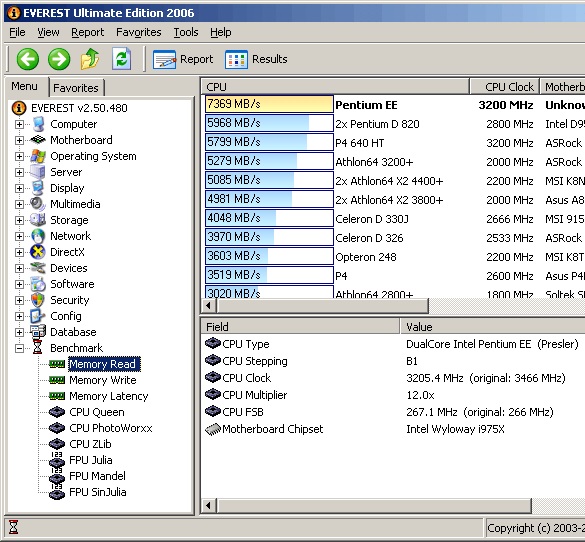Click the EVEREST v2.50.480 root info icon
This screenshot has width=585, height=542.
[x=19, y=108]
